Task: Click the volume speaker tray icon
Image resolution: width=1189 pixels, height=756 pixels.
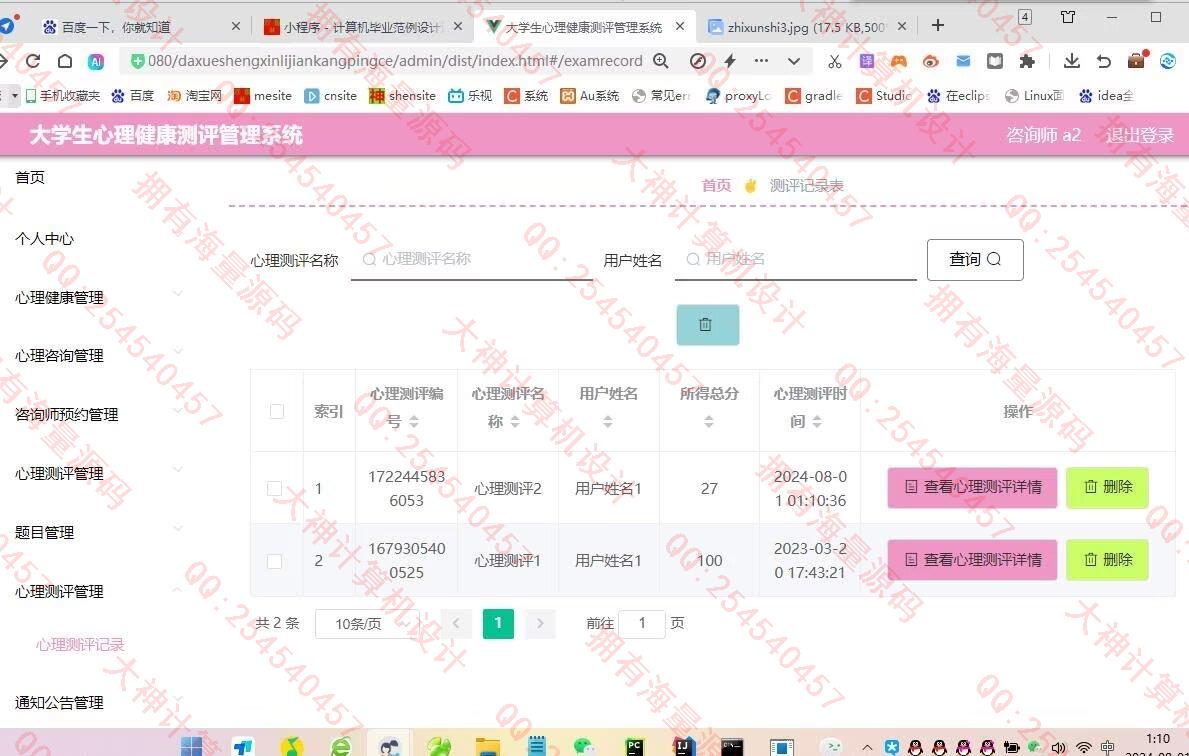Action: [x=1059, y=748]
